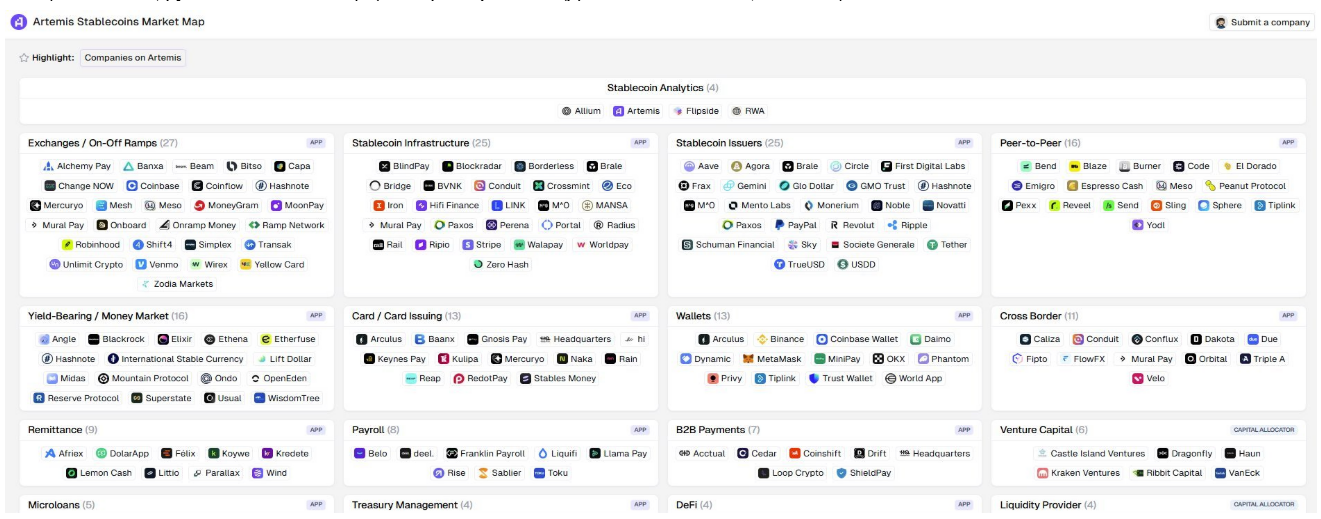Select the MoonPay exchange chip

point(297,205)
